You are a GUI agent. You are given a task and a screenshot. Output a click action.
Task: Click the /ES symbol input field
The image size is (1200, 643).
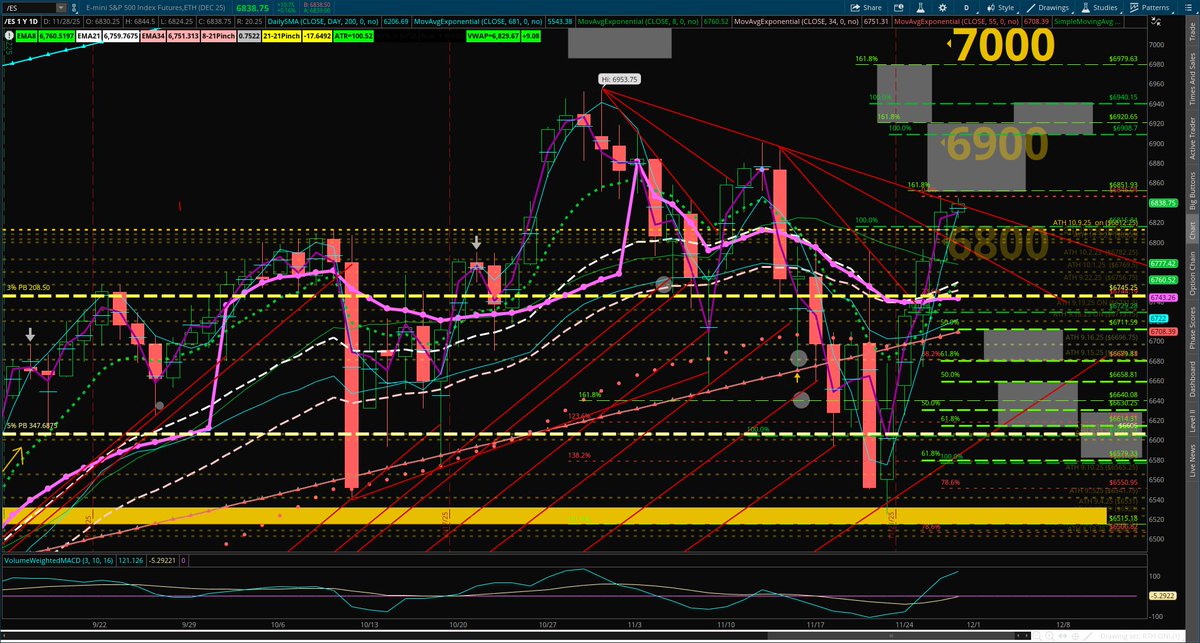(x=28, y=7)
